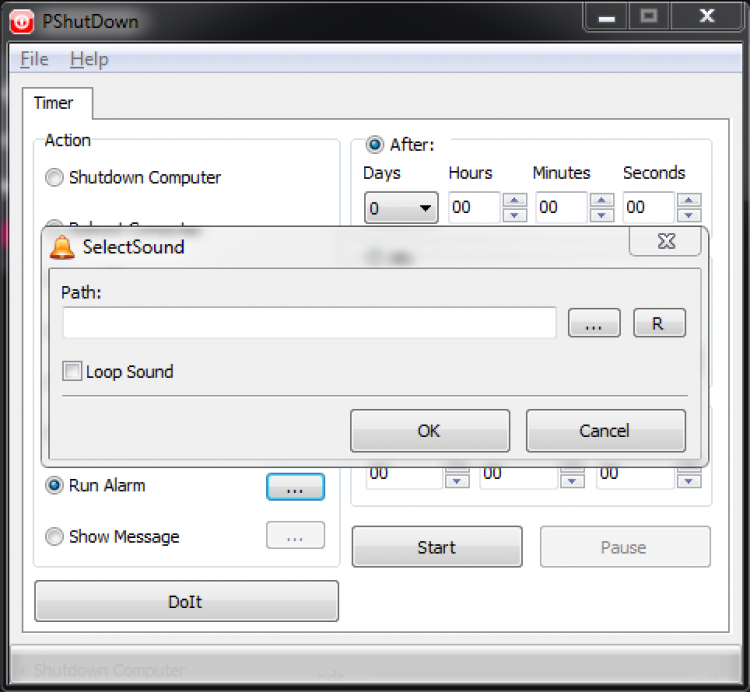Browse for sound file with ... button
The width and height of the screenshot is (750, 692).
coord(594,323)
